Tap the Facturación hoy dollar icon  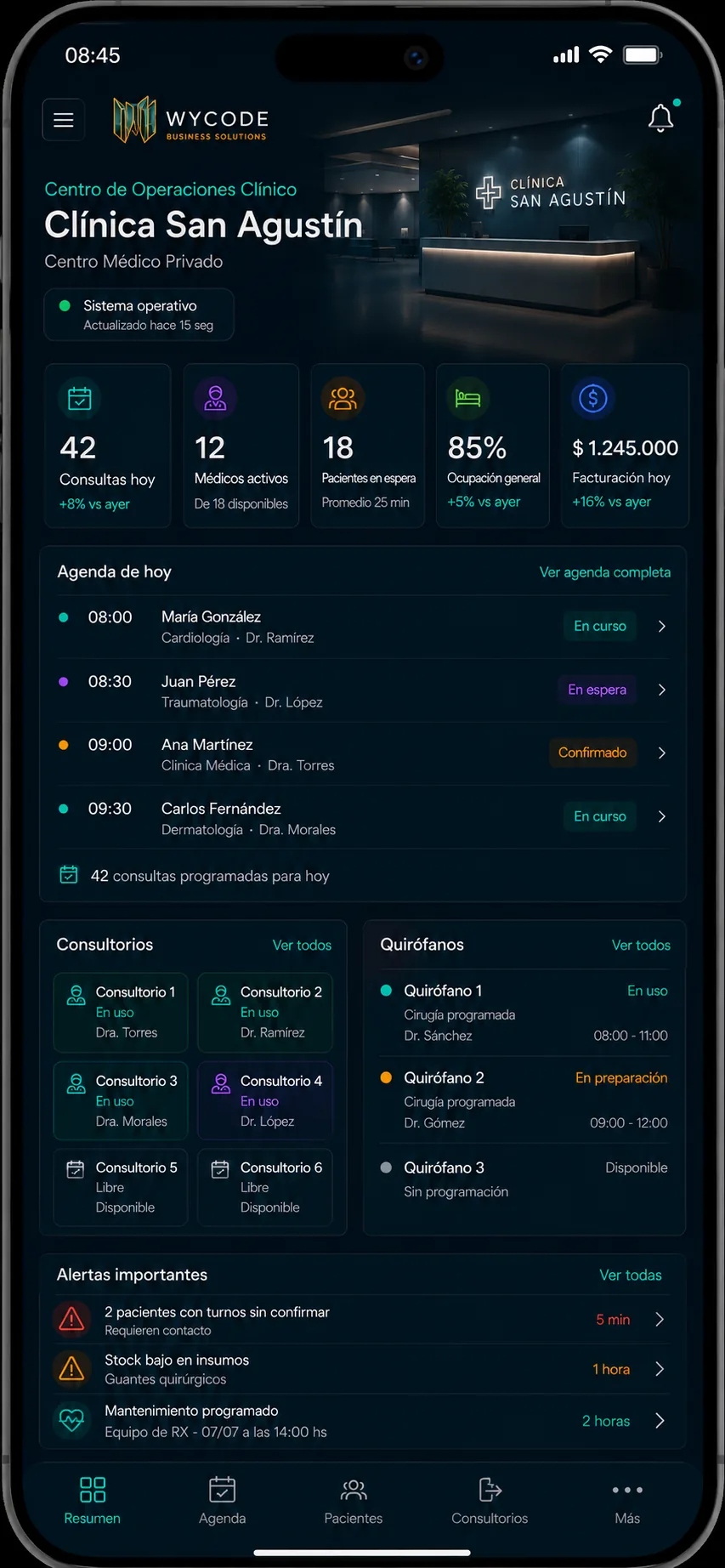[593, 398]
